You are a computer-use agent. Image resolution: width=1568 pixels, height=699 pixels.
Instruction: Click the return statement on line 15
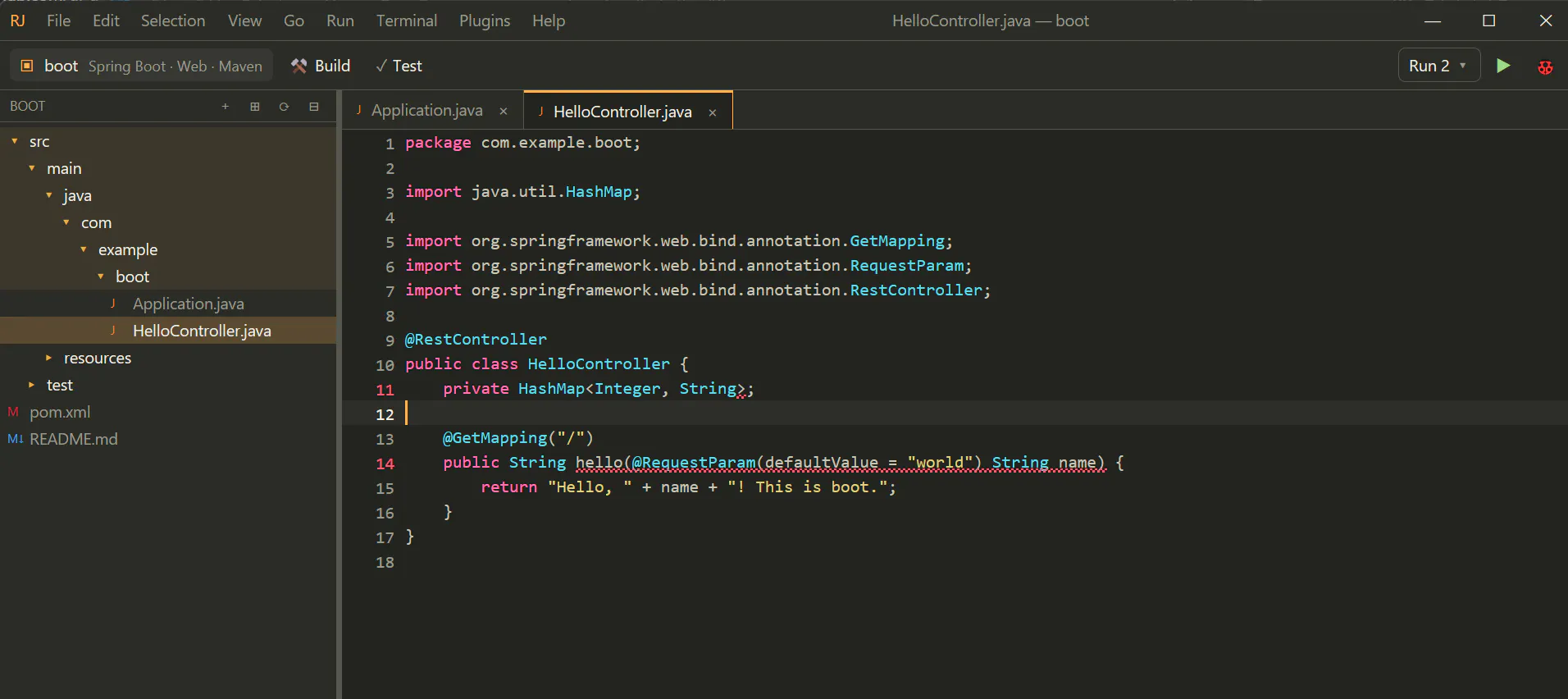pos(688,487)
